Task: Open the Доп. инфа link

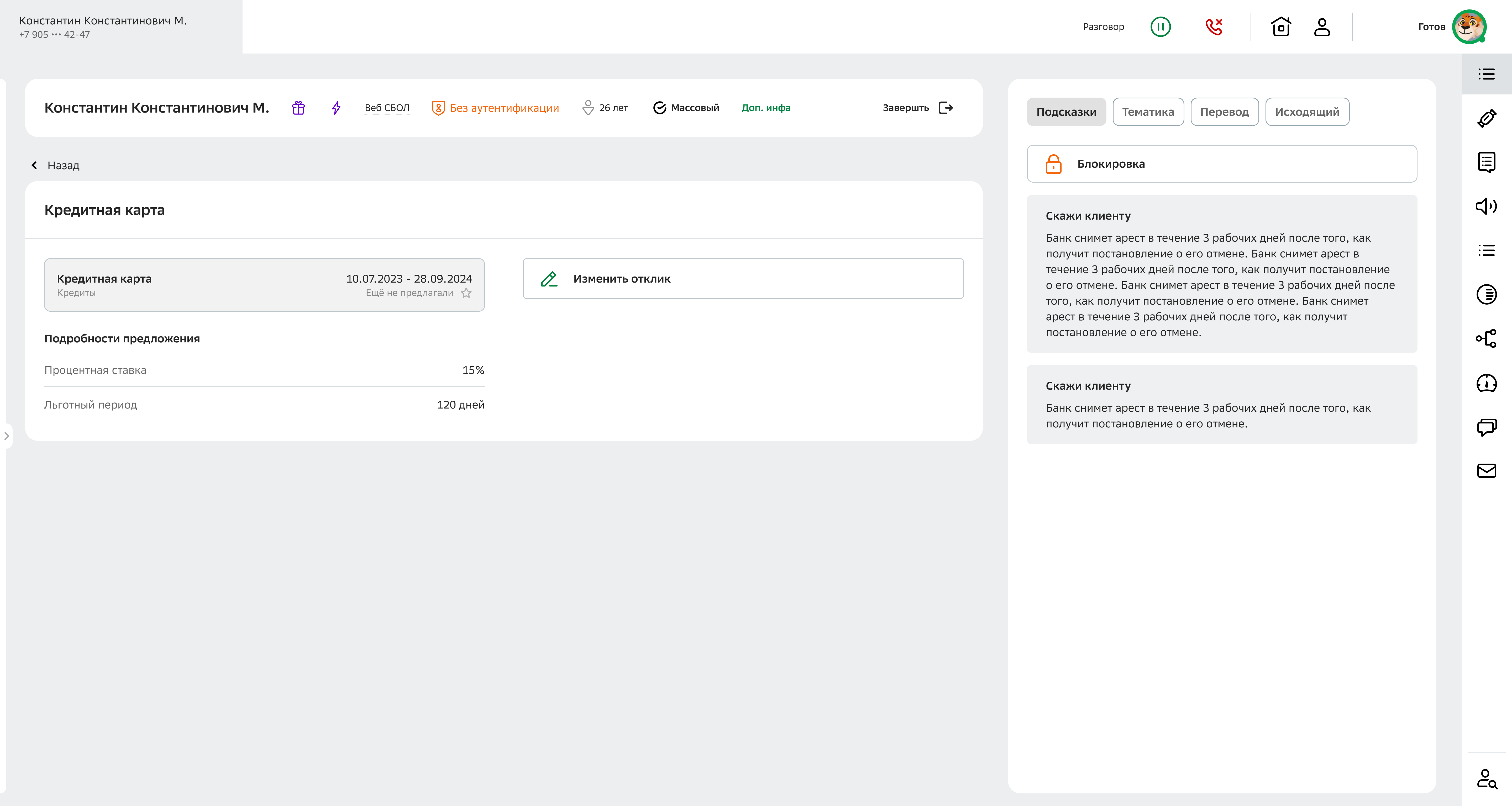Action: (x=765, y=108)
